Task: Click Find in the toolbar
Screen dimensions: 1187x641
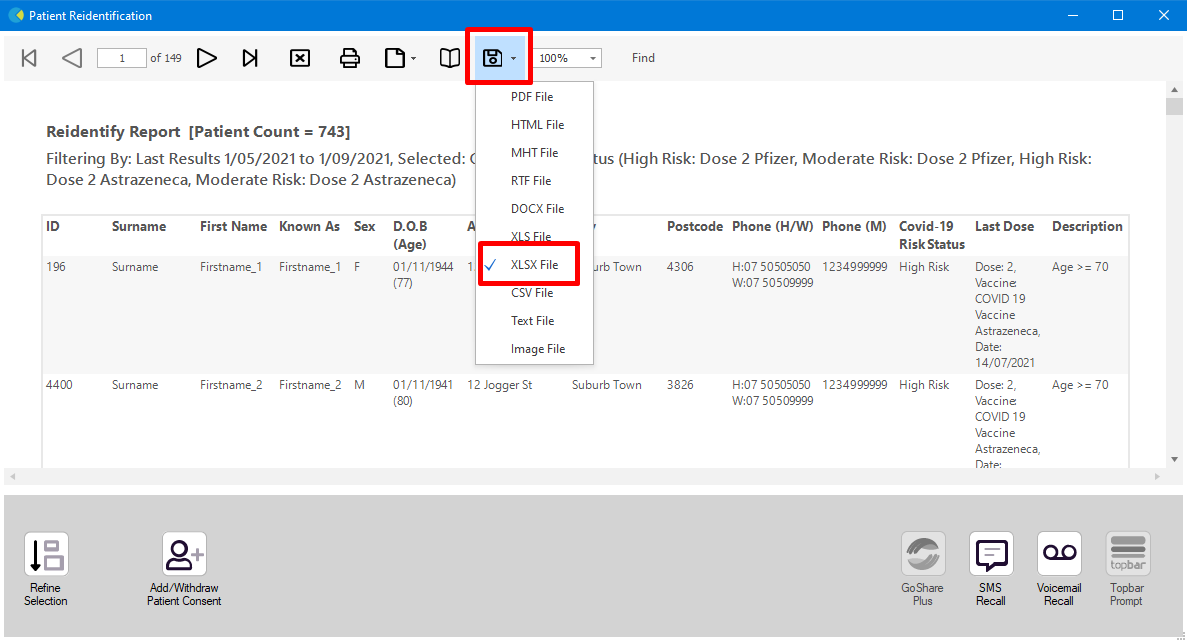Action: tap(643, 58)
